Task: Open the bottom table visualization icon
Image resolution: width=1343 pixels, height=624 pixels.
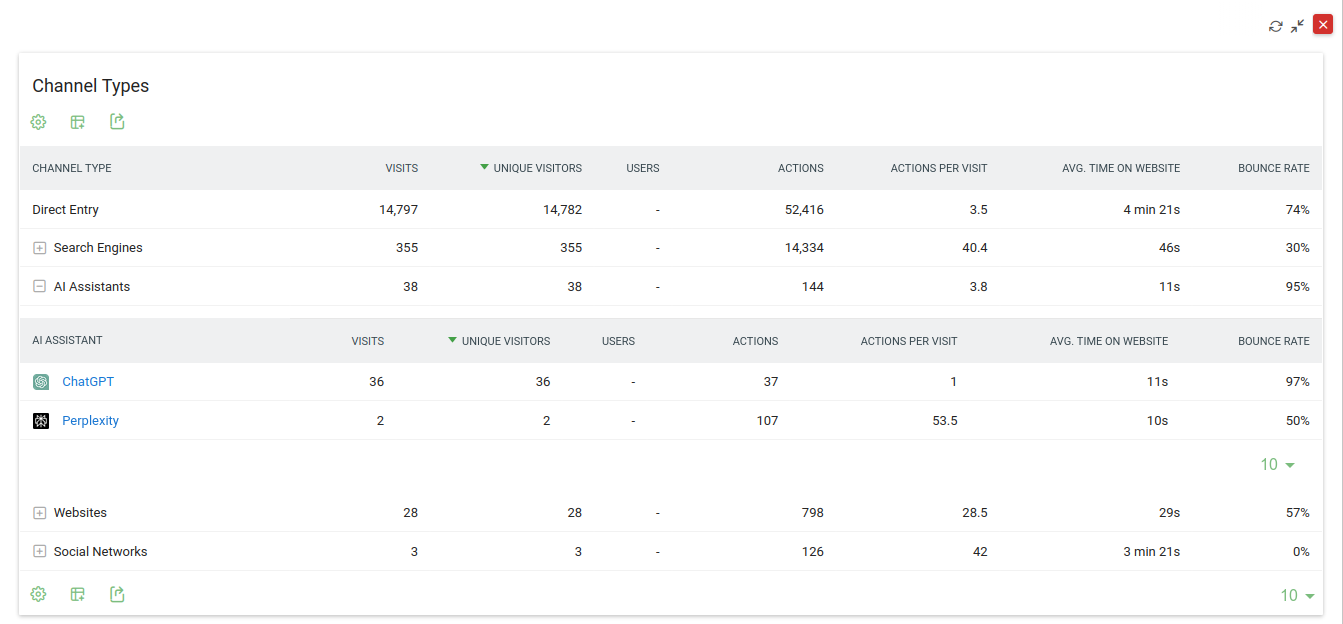Action: 78,594
